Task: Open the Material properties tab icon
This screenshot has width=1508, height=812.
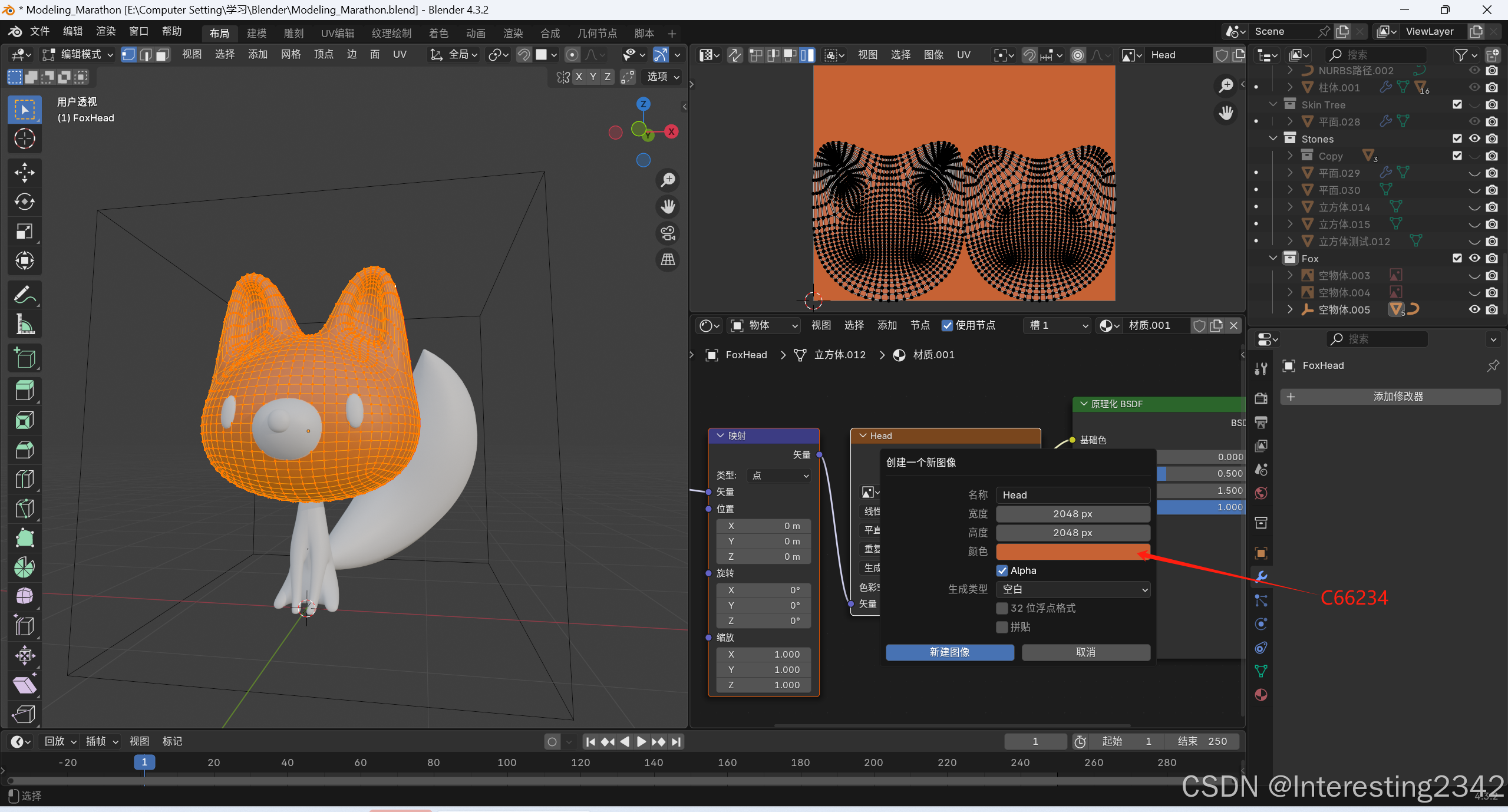Action: 1261,695
